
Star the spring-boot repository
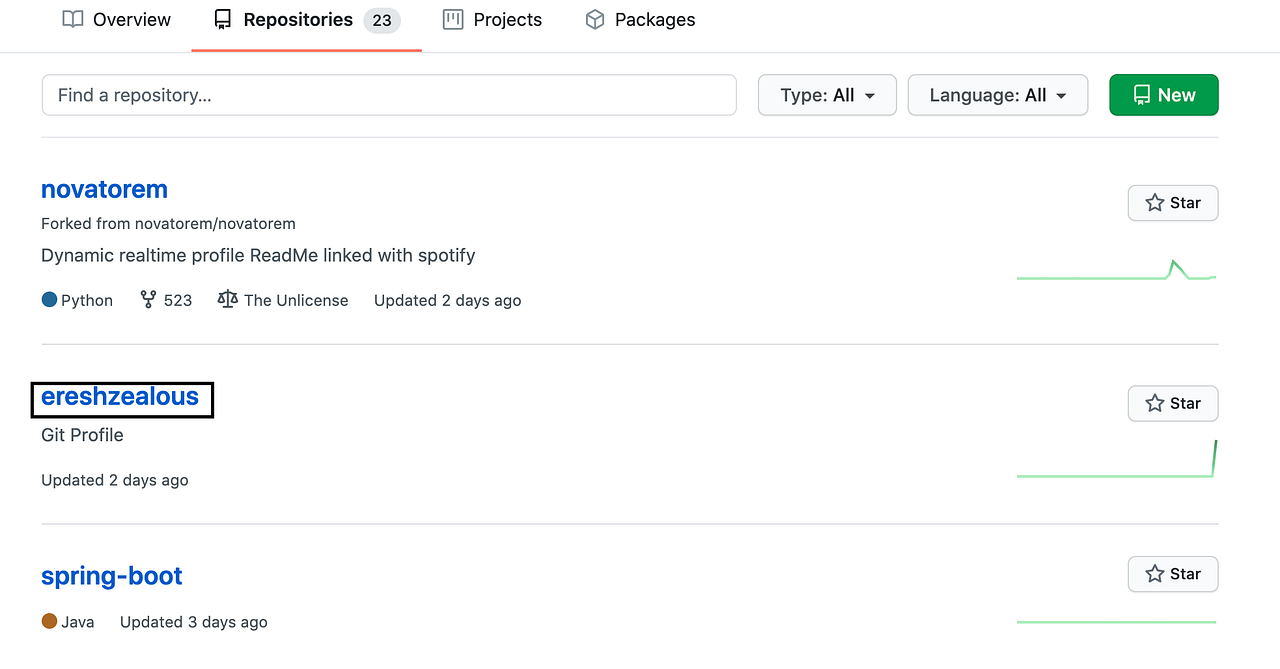pyautogui.click(x=1172, y=574)
